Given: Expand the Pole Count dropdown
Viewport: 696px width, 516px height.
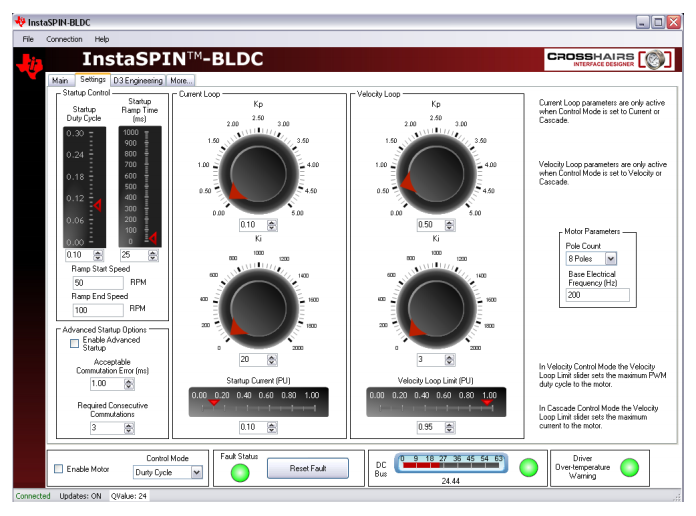Looking at the screenshot, I should click(x=610, y=259).
